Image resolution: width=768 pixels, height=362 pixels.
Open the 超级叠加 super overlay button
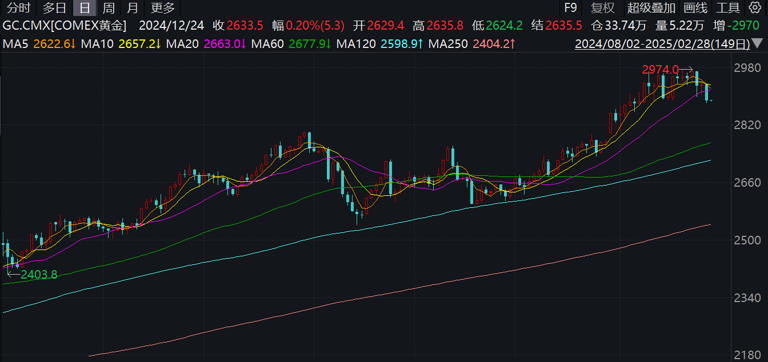click(x=651, y=8)
